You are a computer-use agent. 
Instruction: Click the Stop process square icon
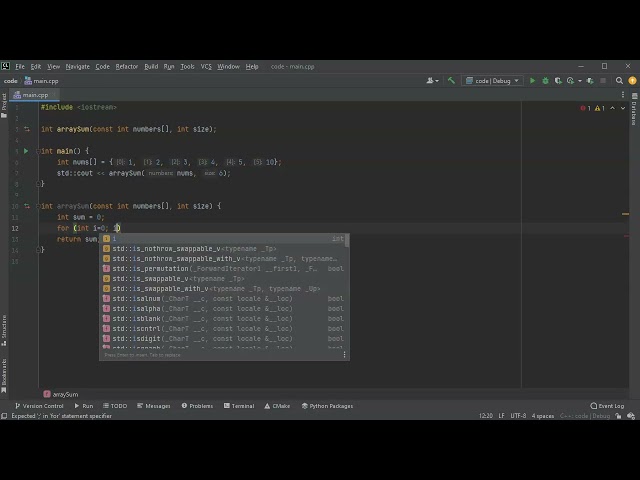click(603, 81)
